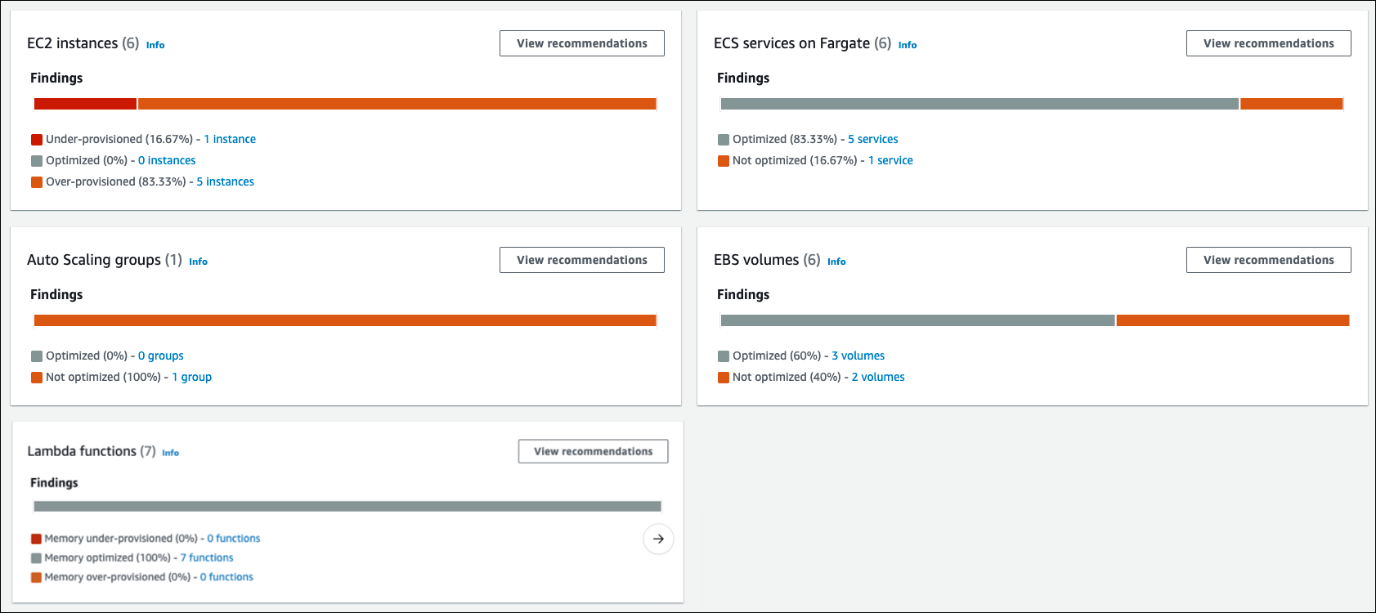Open Info link next to Auto Scaling groups
This screenshot has height=613, width=1376.
(x=198, y=262)
